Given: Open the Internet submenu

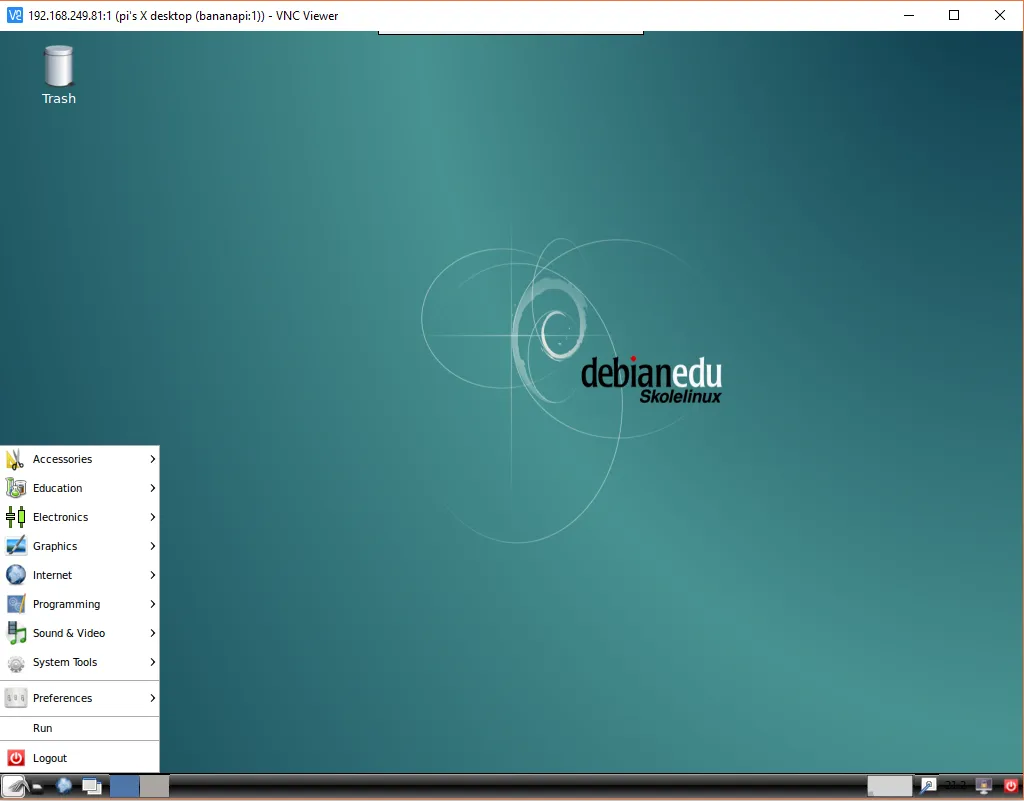Looking at the screenshot, I should click(80, 575).
